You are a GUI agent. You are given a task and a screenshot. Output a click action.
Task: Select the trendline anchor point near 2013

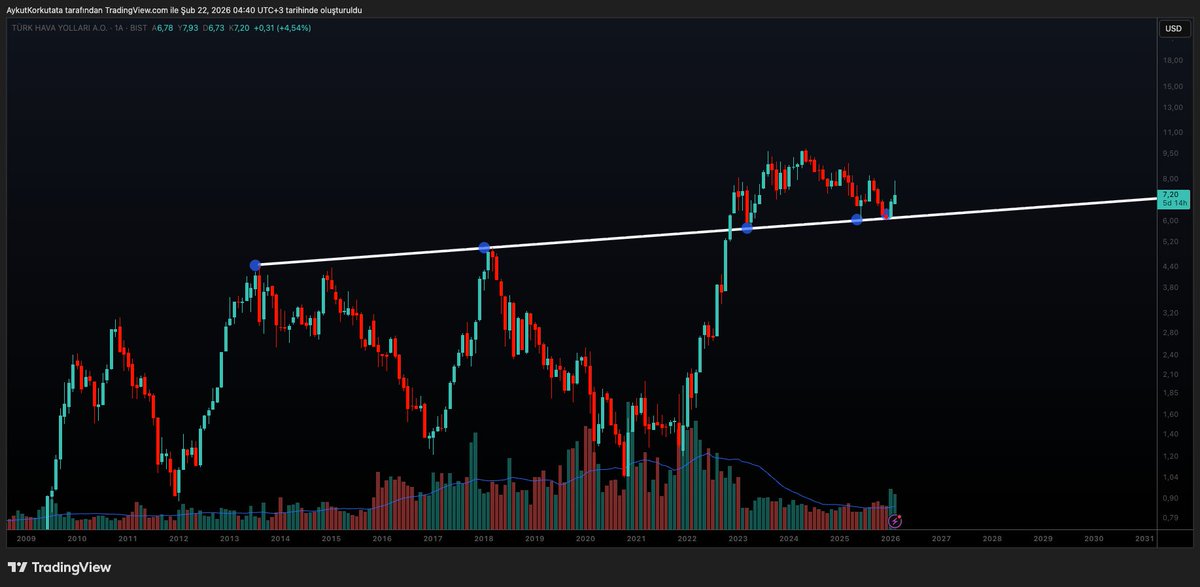(255, 265)
